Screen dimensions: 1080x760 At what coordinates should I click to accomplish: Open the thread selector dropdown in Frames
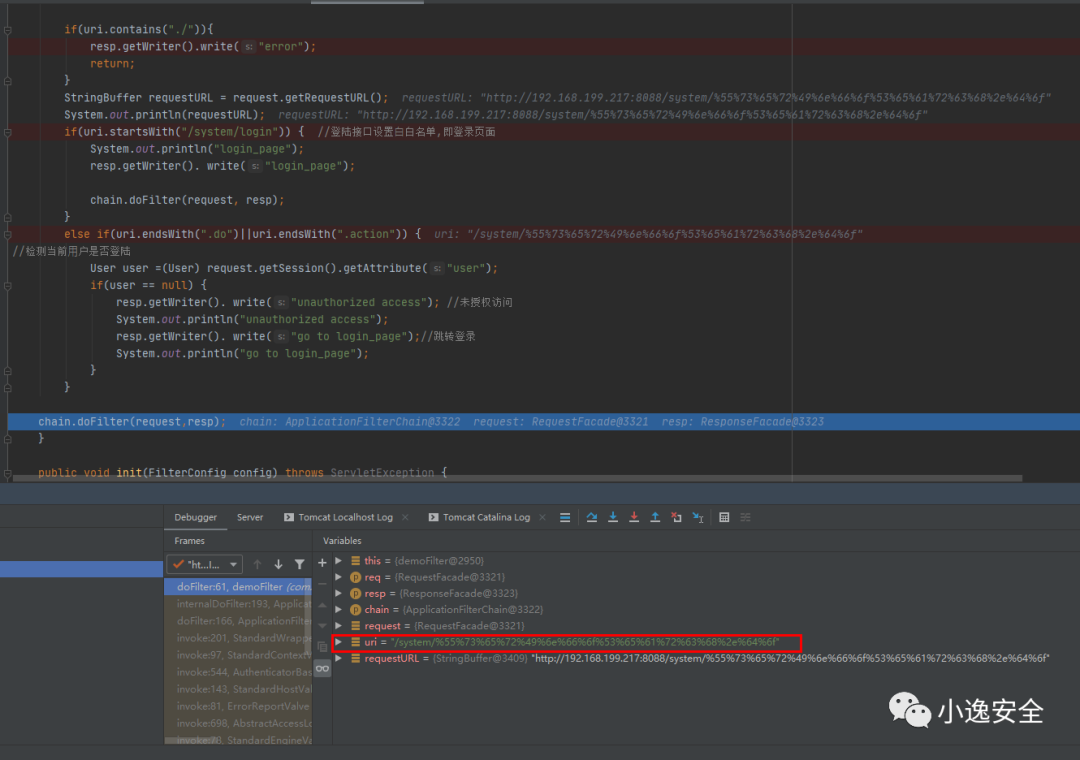pos(205,564)
